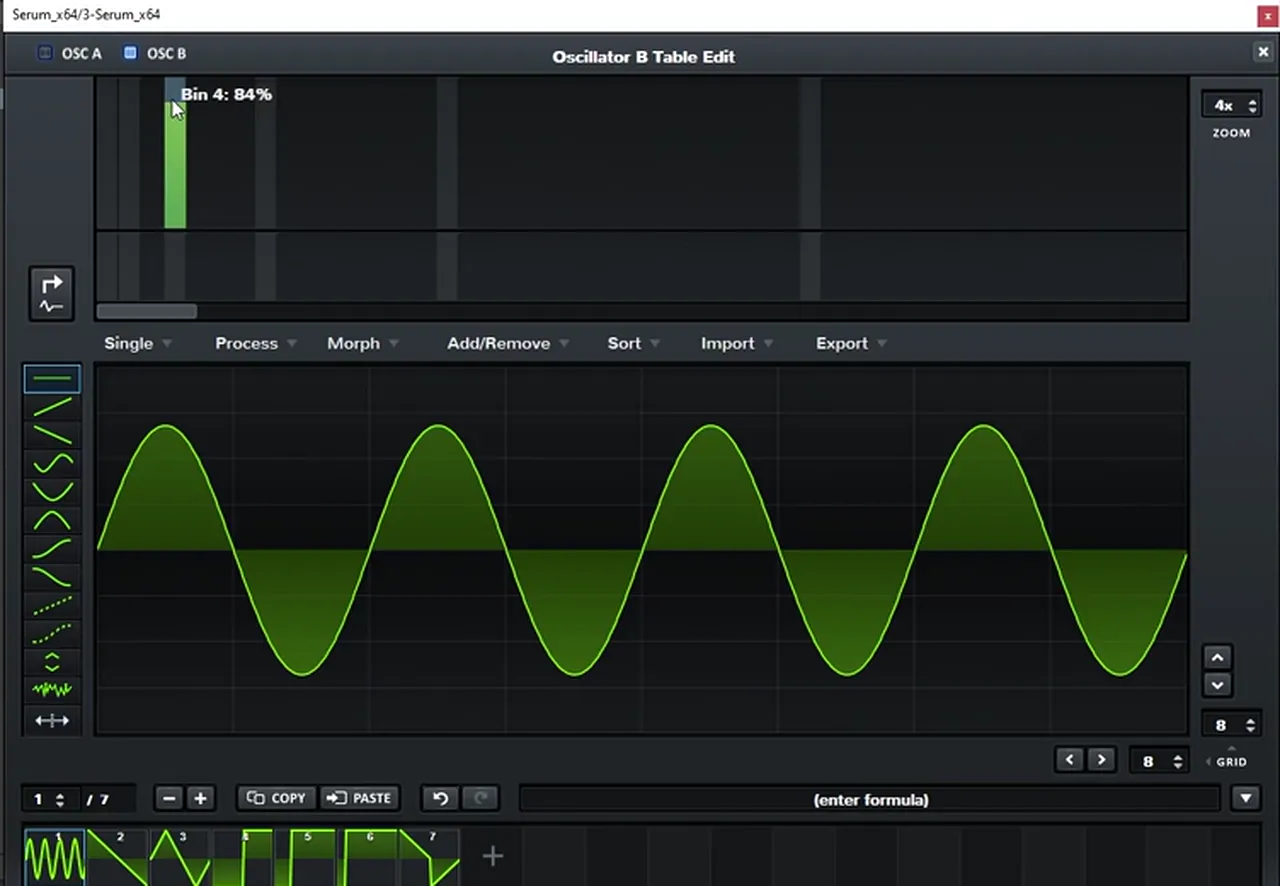Toggle the OSC B selector
This screenshot has height=886, width=1280.
(155, 53)
